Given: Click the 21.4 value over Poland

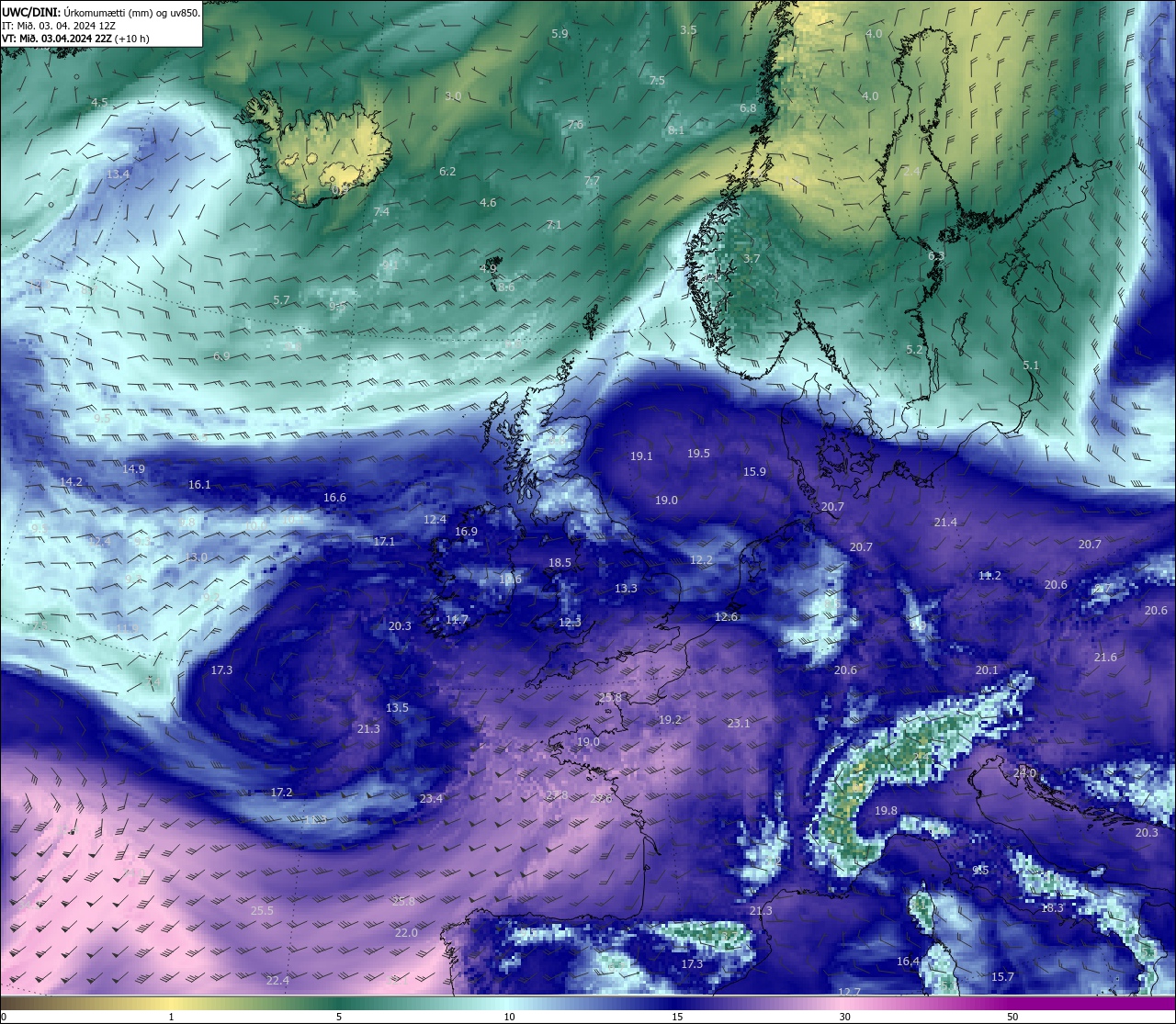Looking at the screenshot, I should [945, 522].
